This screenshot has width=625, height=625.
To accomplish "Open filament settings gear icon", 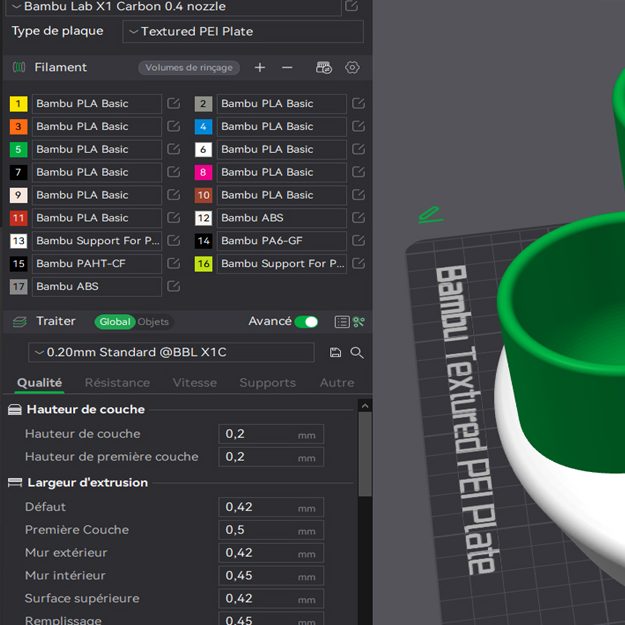I will pyautogui.click(x=352, y=68).
